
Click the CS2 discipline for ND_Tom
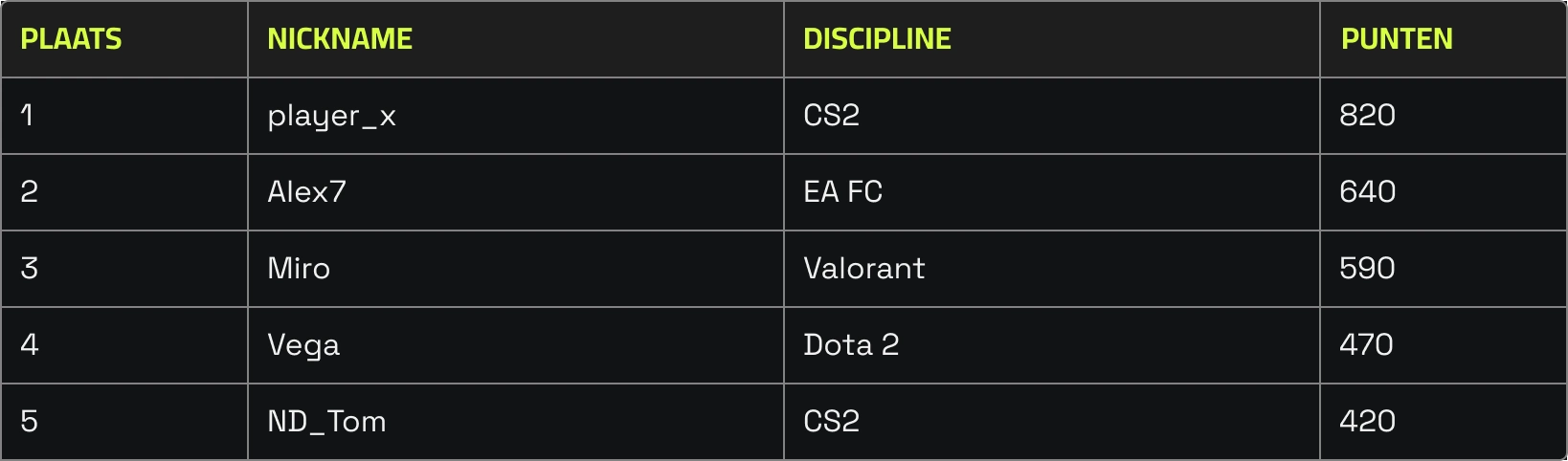(x=831, y=422)
